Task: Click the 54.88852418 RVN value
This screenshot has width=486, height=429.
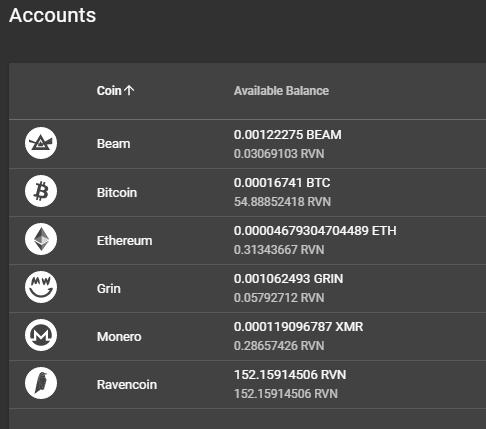Action: pos(282,202)
